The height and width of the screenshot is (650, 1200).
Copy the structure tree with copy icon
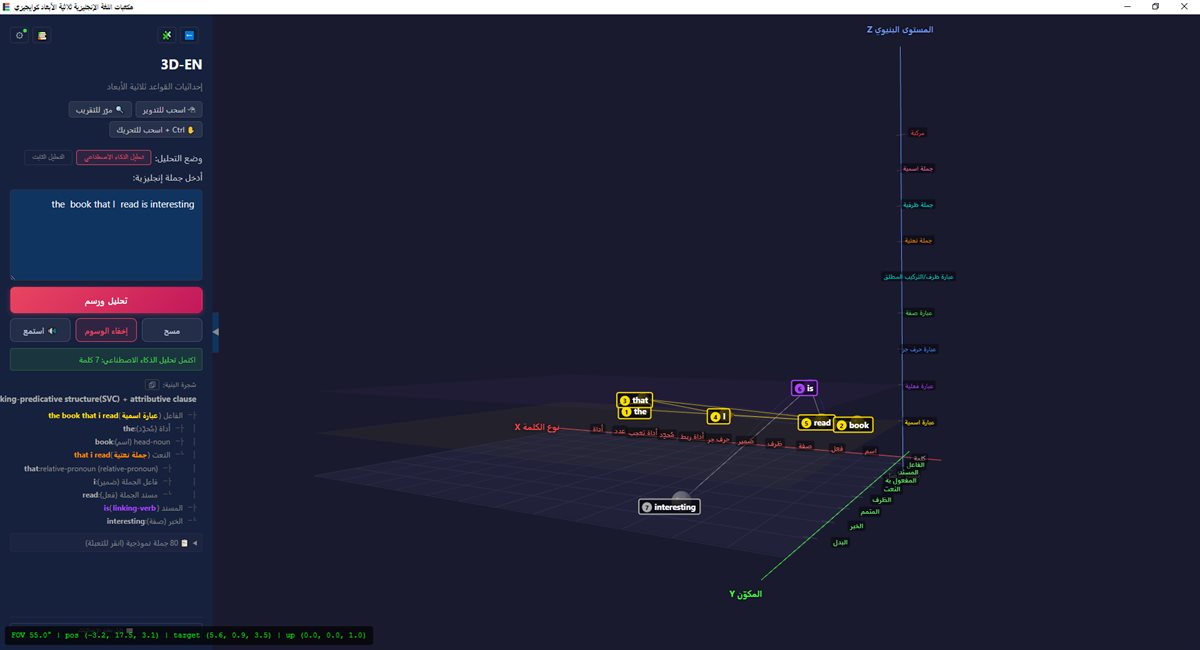151,384
